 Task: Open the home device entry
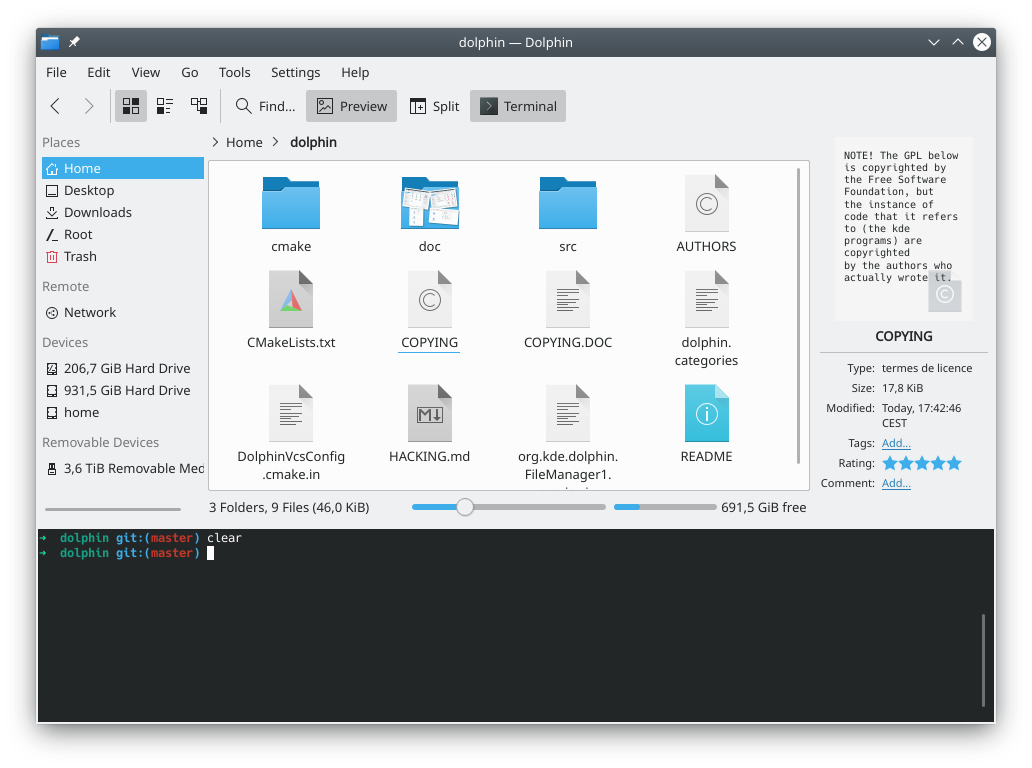(x=123, y=413)
